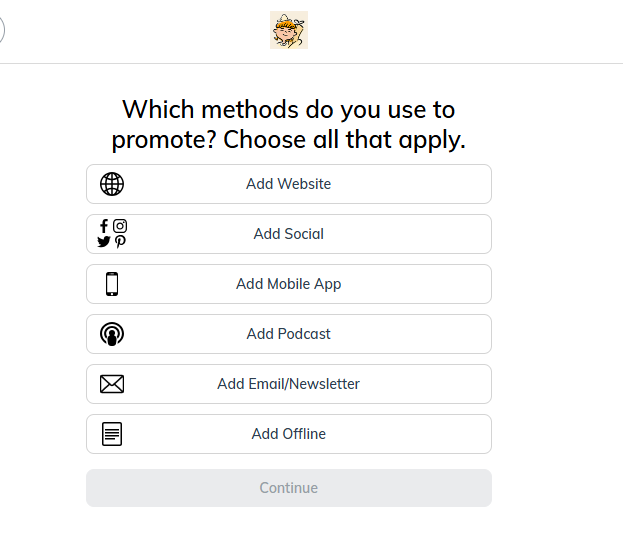Choose the Add Social label

tap(288, 234)
